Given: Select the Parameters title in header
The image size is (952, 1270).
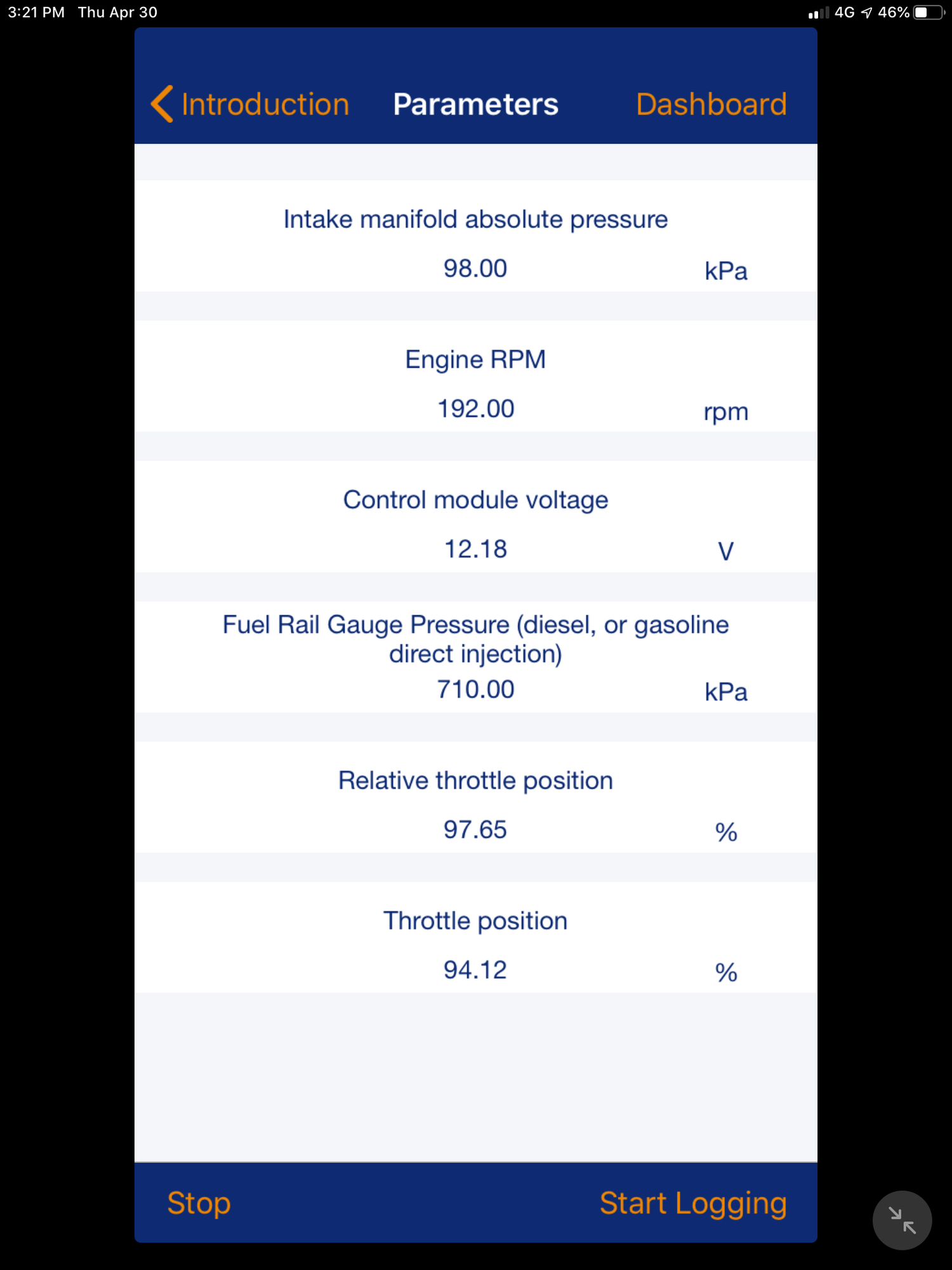Looking at the screenshot, I should coord(476,104).
